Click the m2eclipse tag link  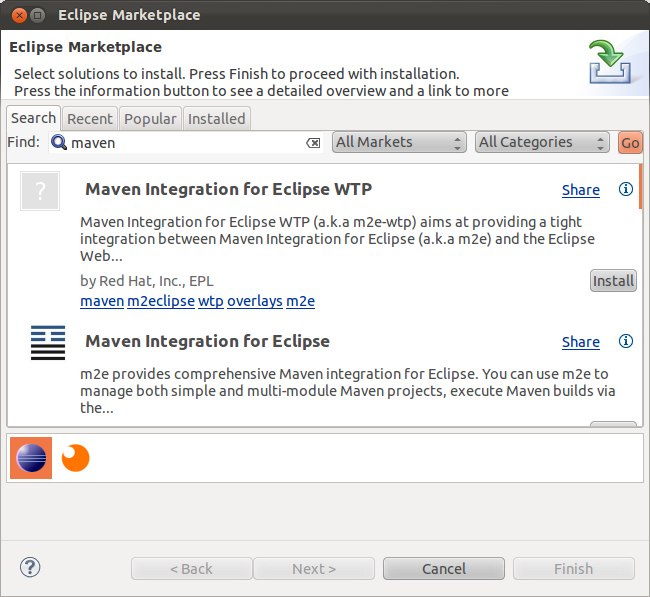[x=161, y=301]
